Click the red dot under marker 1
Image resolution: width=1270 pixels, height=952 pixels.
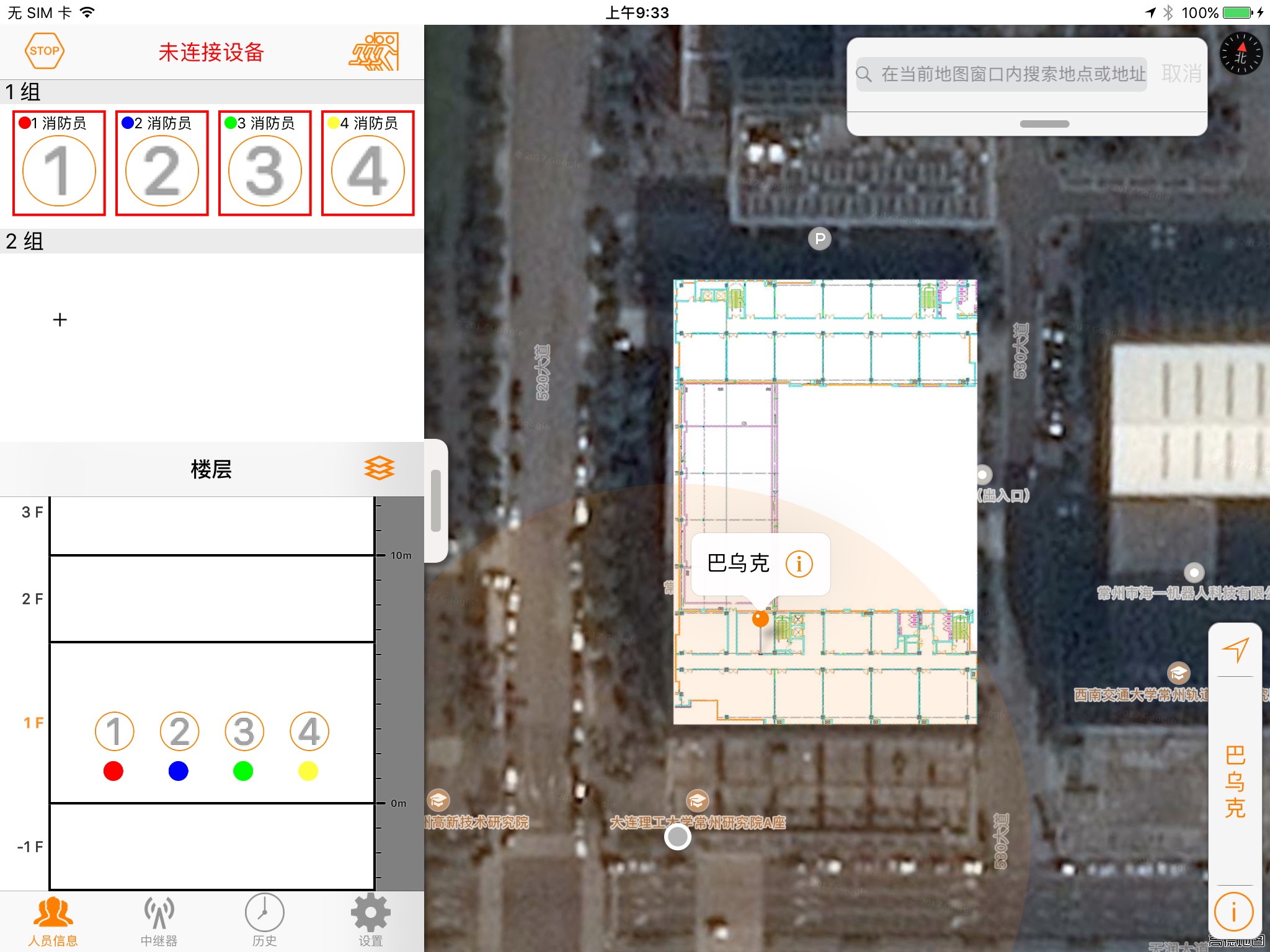point(113,771)
